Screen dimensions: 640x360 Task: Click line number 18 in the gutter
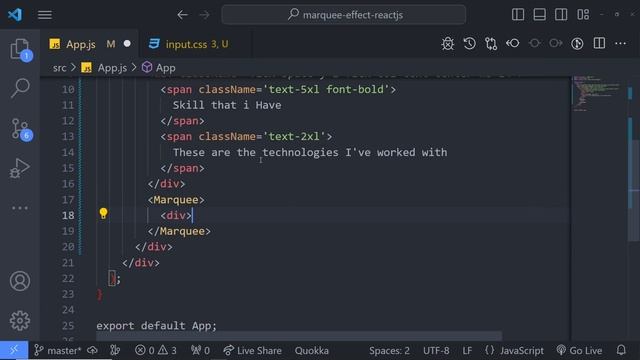[x=68, y=215]
